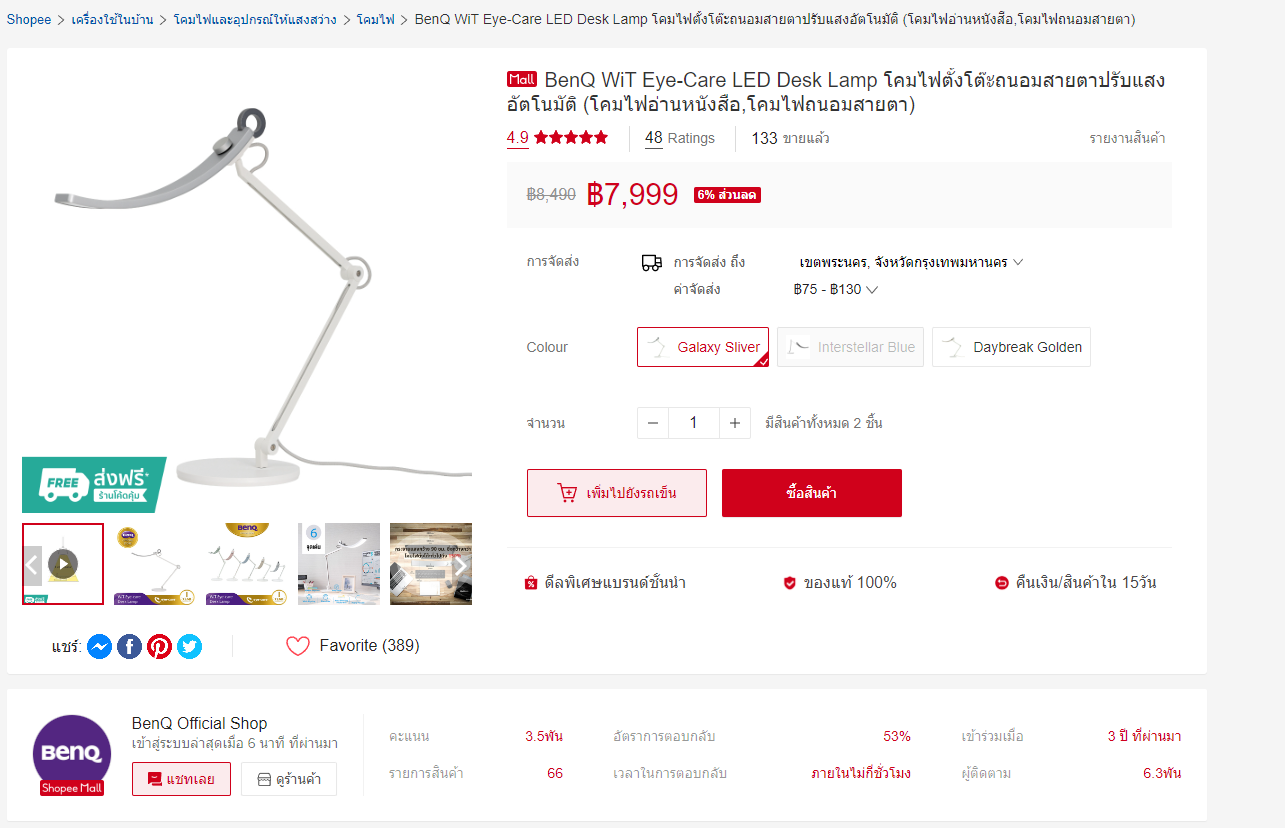Expand shipping fee ฿75 - ฿130 dropdown
Viewport: 1285px width, 828px height.
[835, 290]
